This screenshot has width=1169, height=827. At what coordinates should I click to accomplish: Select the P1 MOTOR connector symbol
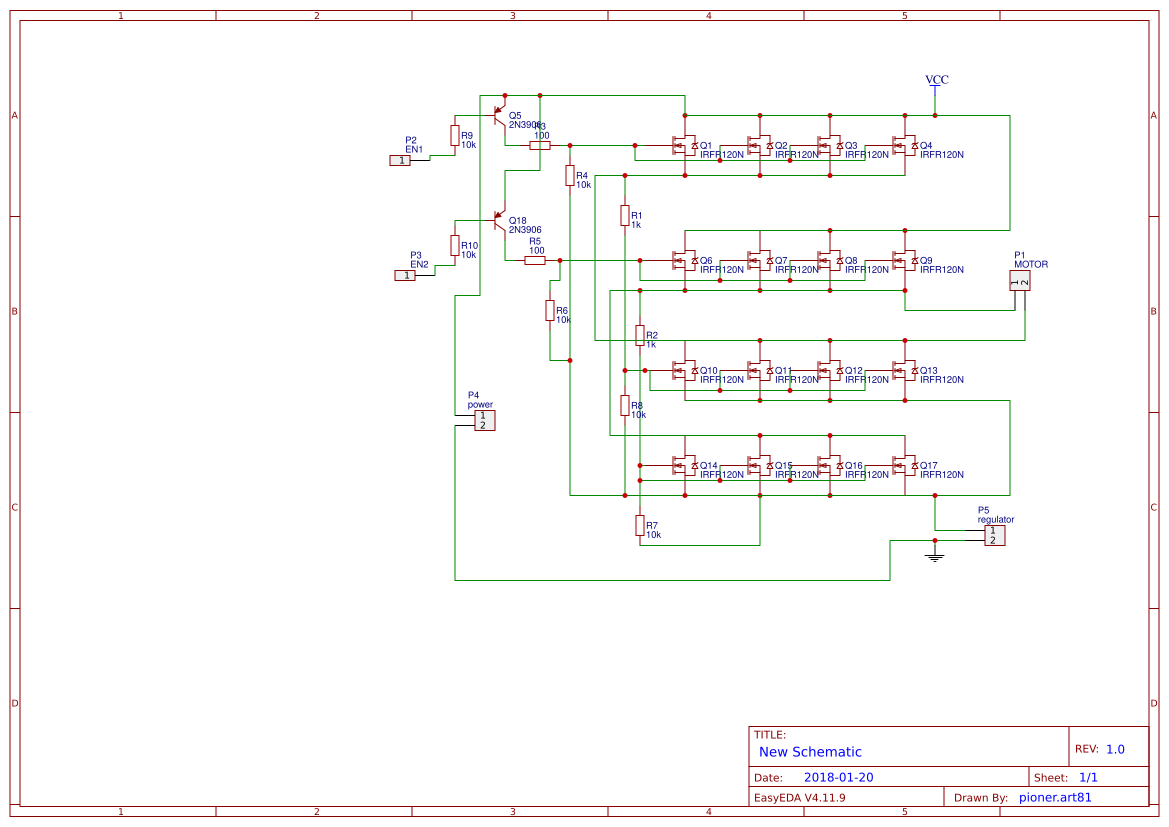[x=1020, y=281]
